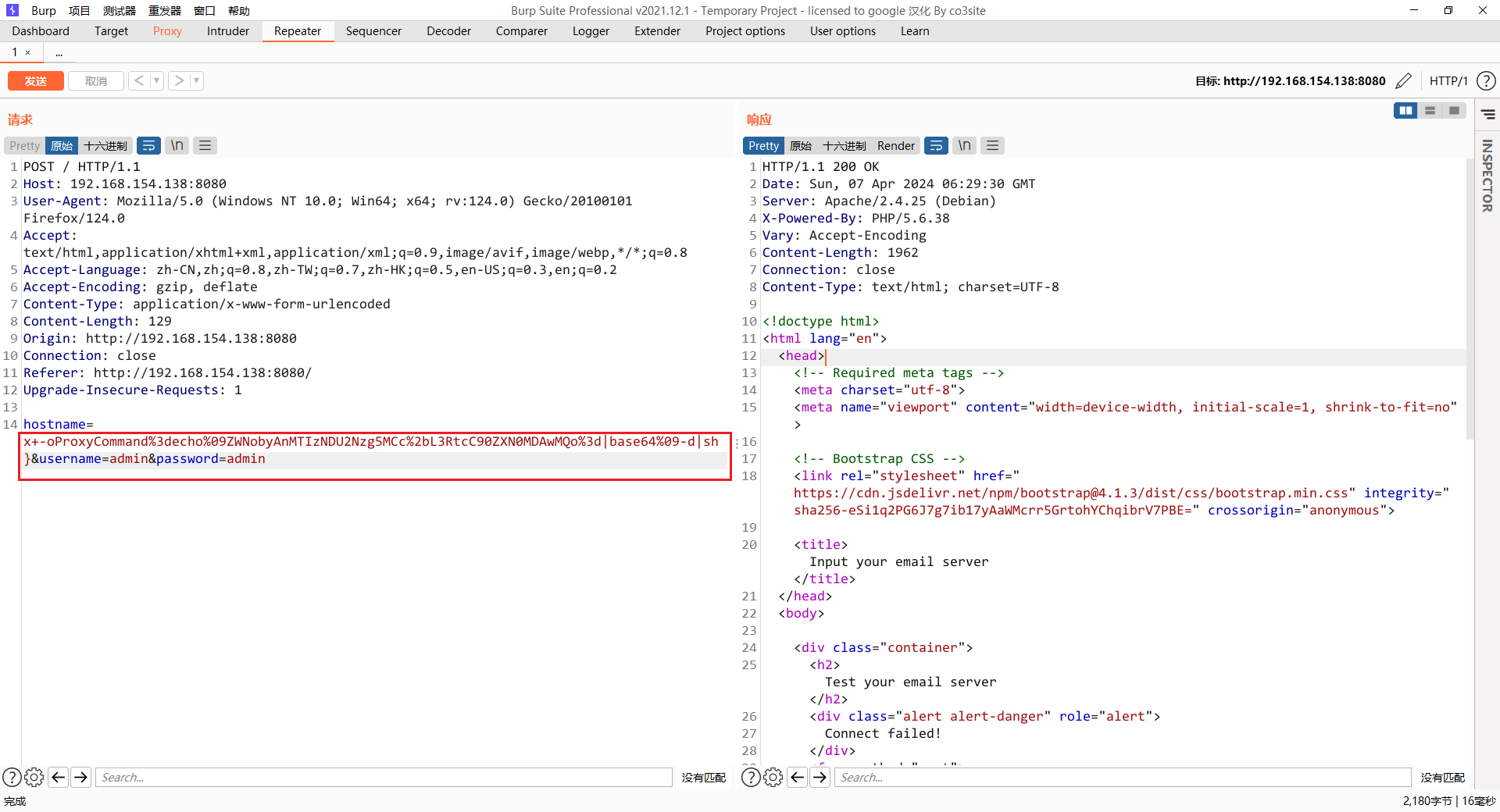The image size is (1500, 812).
Task: Focus the request Search field
Action: point(384,777)
